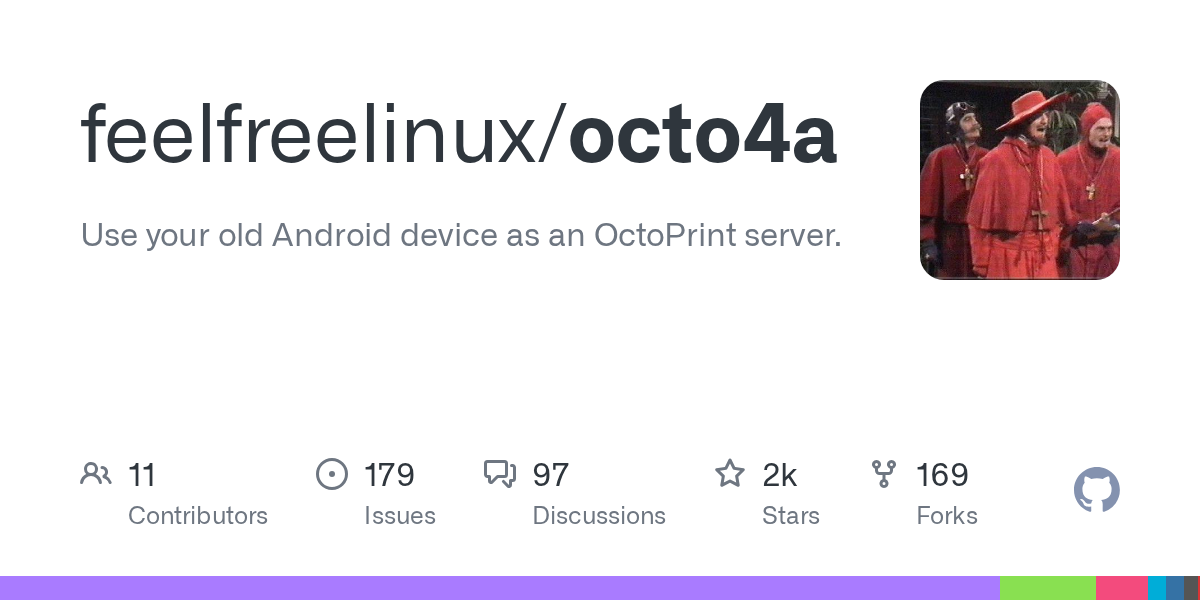
Task: Click the feelfreelinux owner name
Action: point(309,135)
